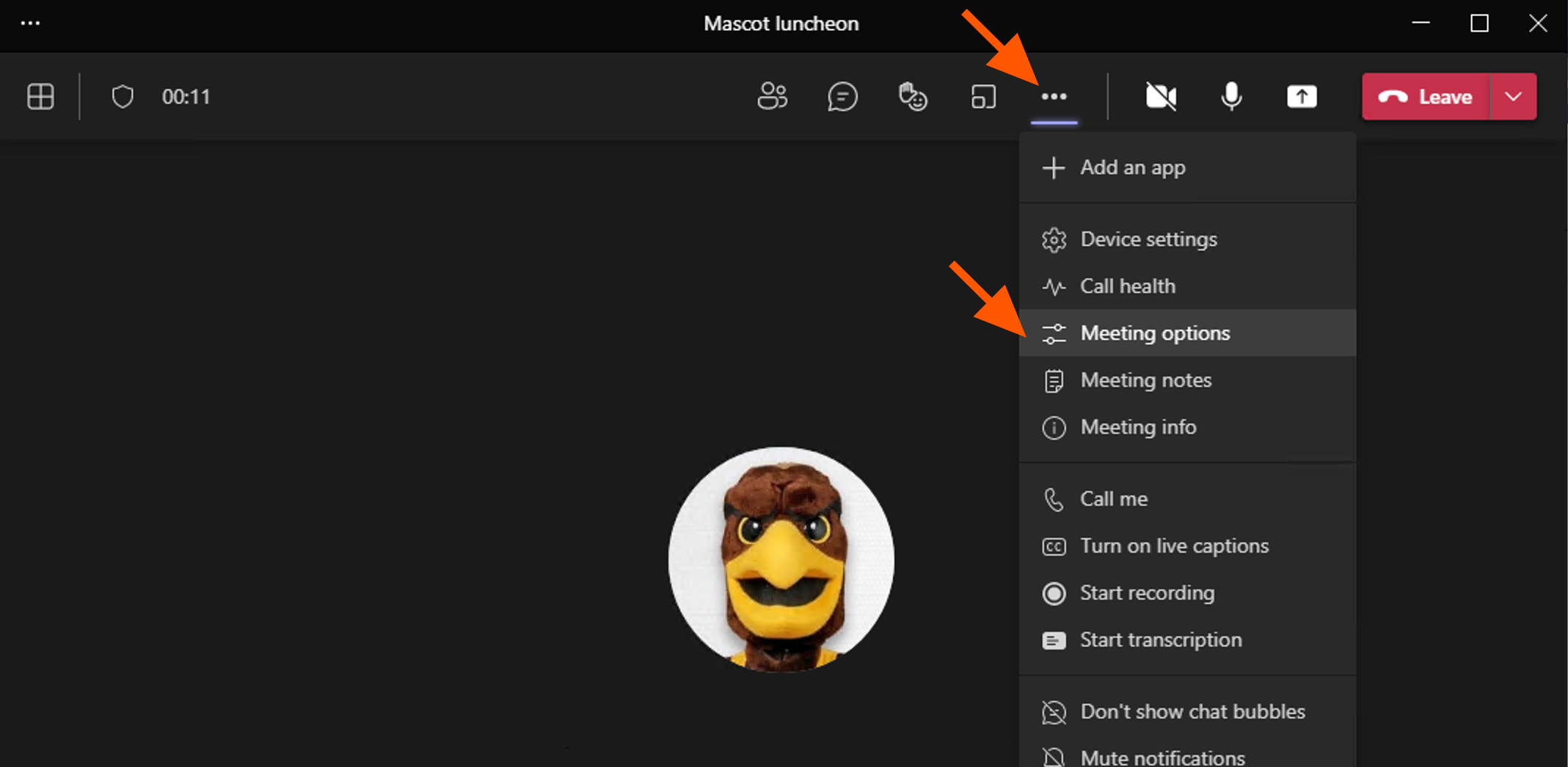The image size is (1568, 767).
Task: Select Call health menu entry
Action: point(1127,286)
